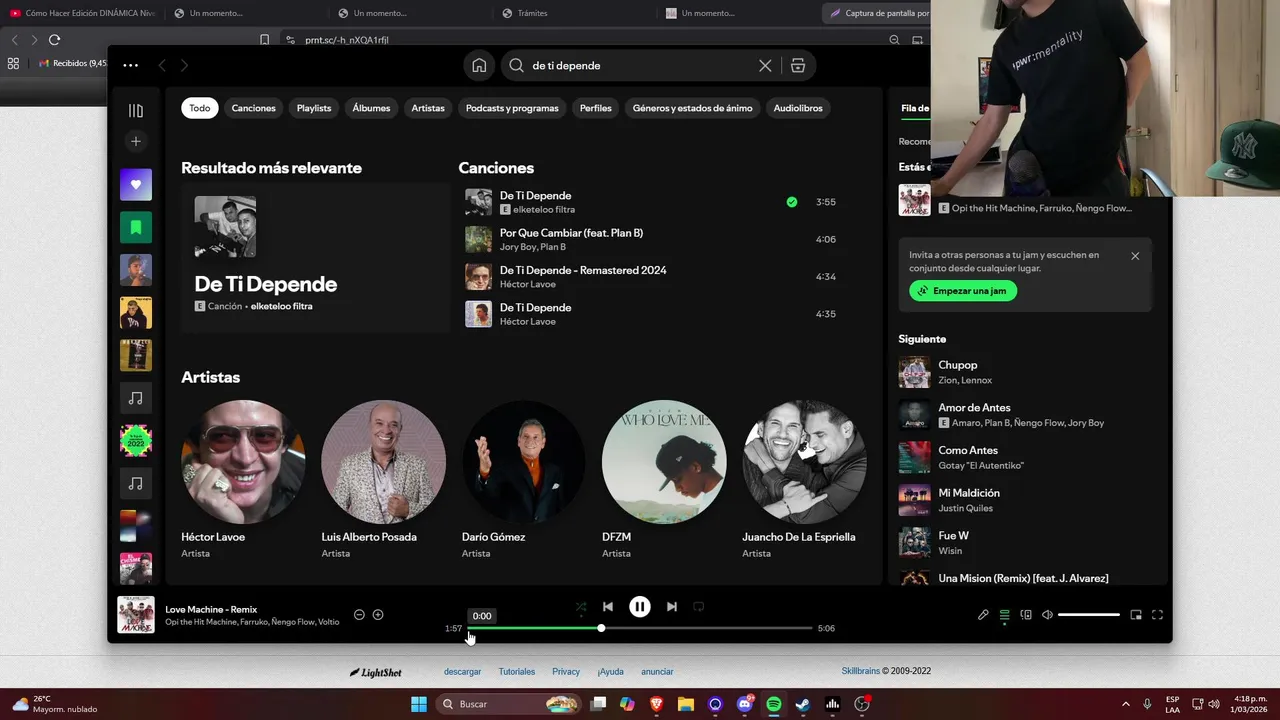Play Mi Maldición from queue
Viewport: 1280px width, 720px height.
coord(1027,500)
